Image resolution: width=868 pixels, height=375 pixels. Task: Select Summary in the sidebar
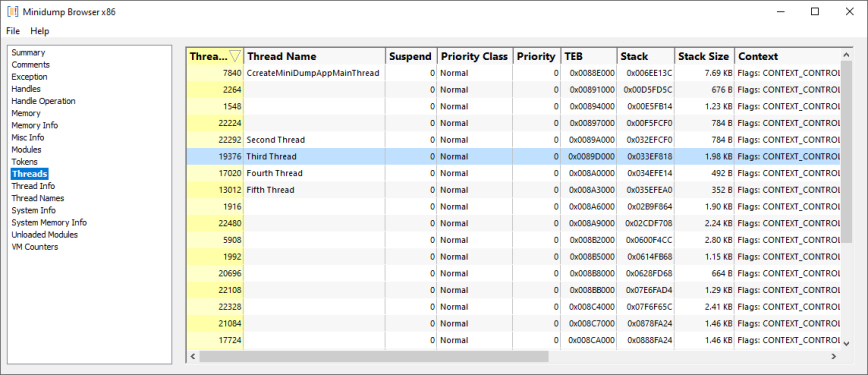pos(28,53)
